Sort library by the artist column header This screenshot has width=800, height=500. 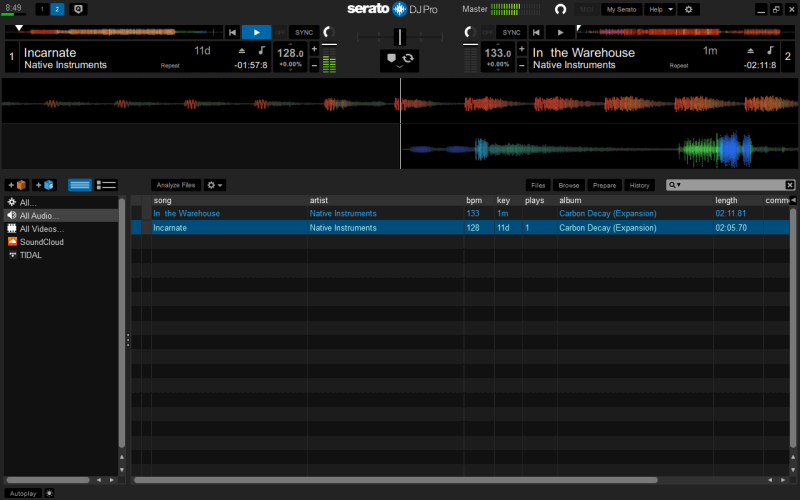385,201
